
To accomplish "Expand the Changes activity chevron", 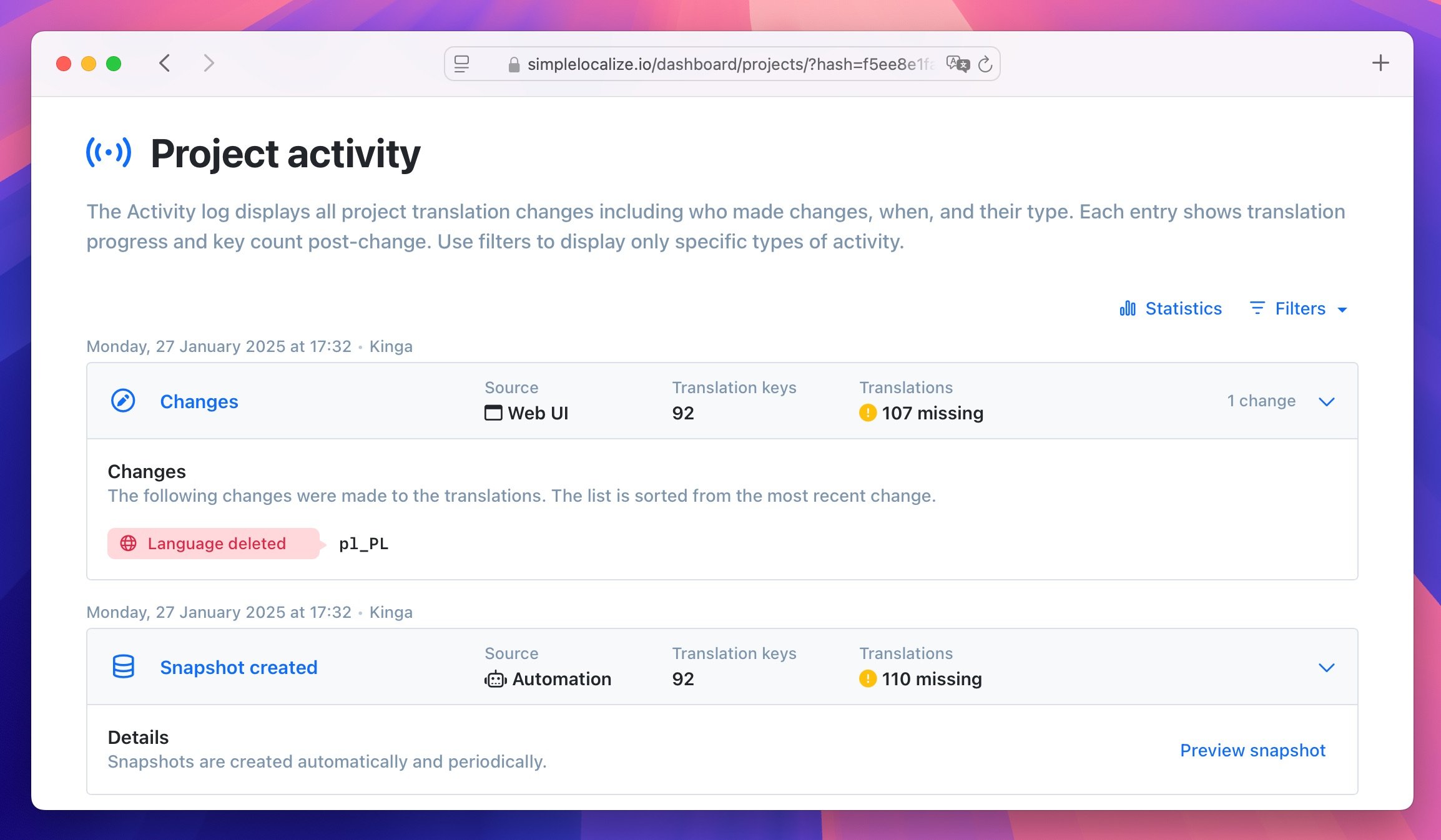I will click(x=1328, y=400).
